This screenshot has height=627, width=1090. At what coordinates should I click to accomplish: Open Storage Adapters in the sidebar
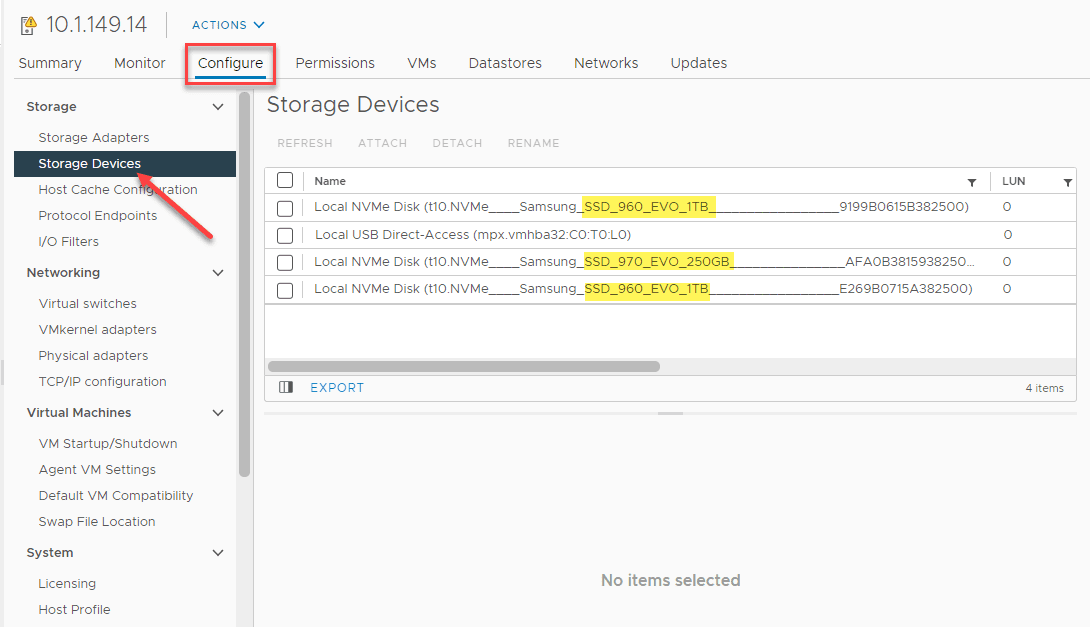click(94, 138)
